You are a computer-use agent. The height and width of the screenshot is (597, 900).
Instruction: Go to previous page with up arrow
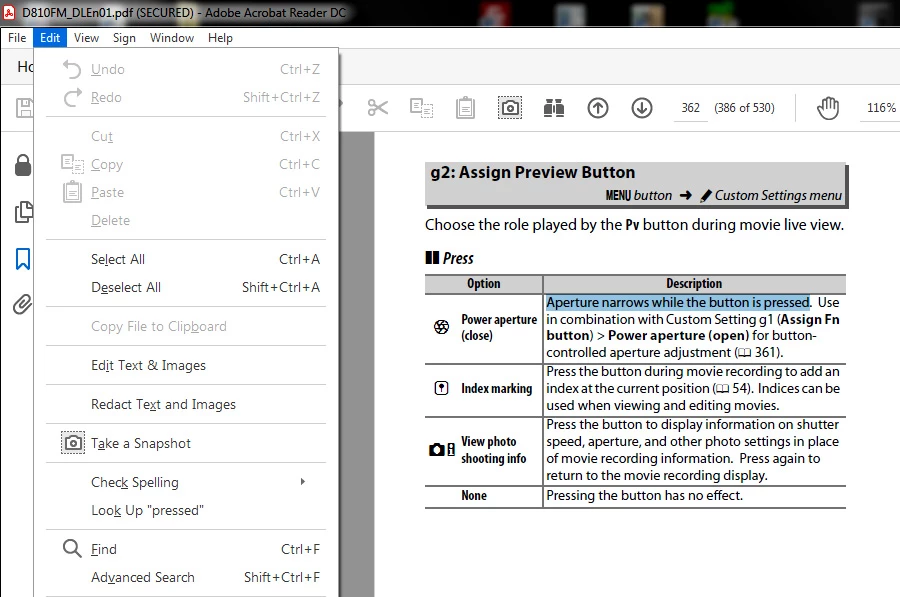[x=598, y=107]
